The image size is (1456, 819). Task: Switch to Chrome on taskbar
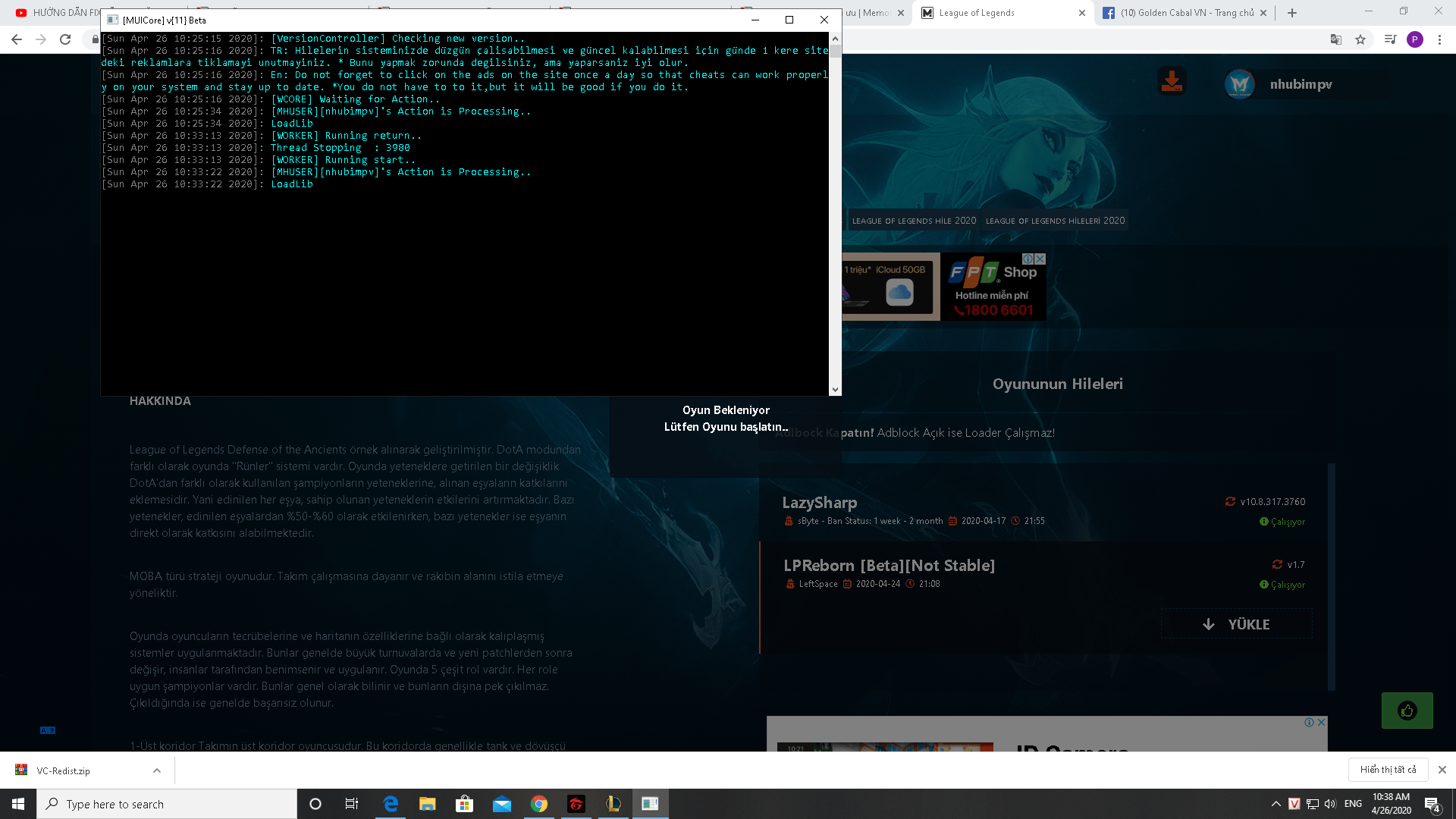point(539,804)
